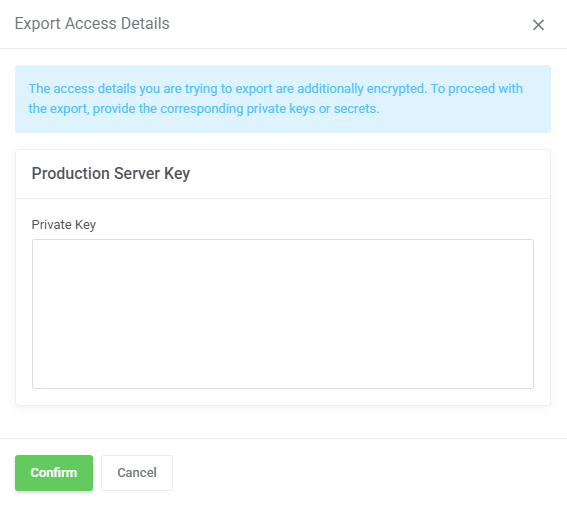Click the blue encryption notice banner
This screenshot has height=506, width=567.
coord(283,99)
